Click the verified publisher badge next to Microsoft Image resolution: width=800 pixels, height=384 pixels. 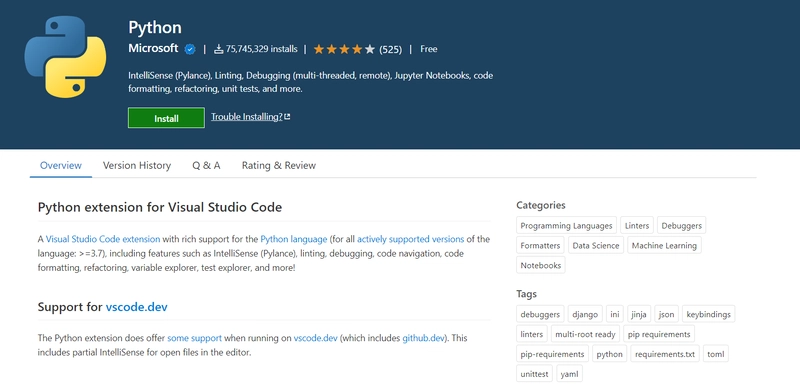click(x=190, y=49)
